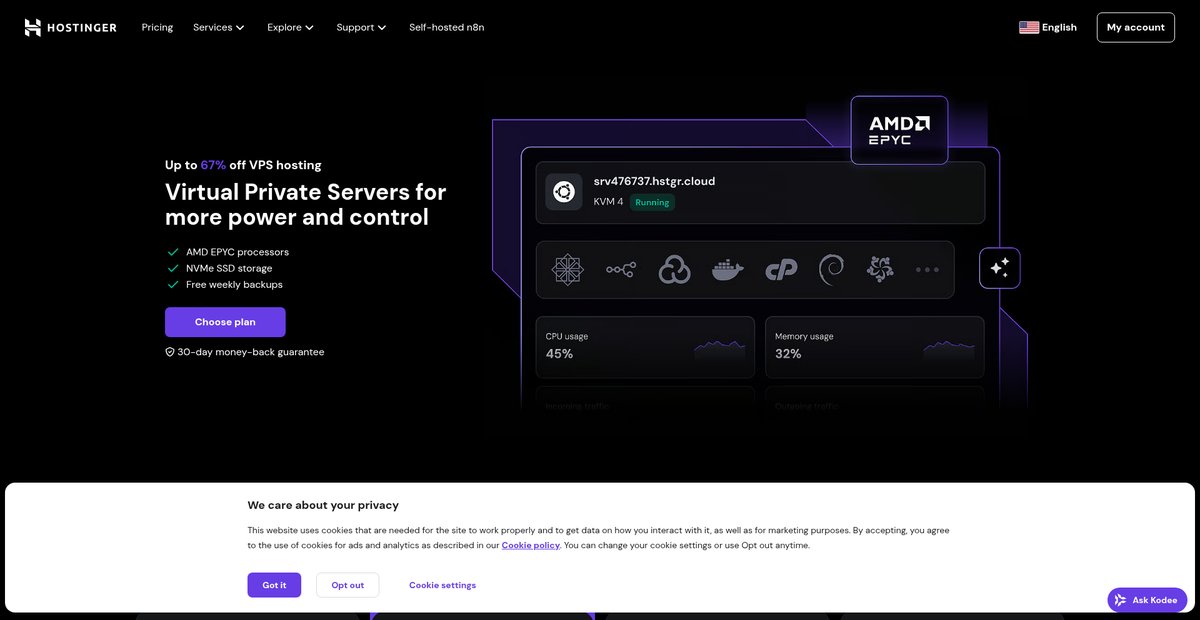Click the Hostinger logo
The width and height of the screenshot is (1200, 620).
pos(70,27)
